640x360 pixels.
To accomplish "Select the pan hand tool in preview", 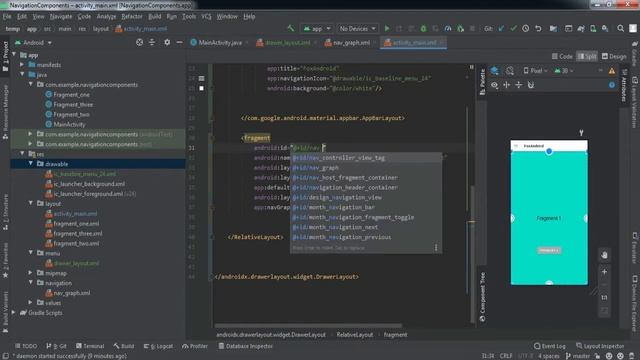I will pos(604,255).
